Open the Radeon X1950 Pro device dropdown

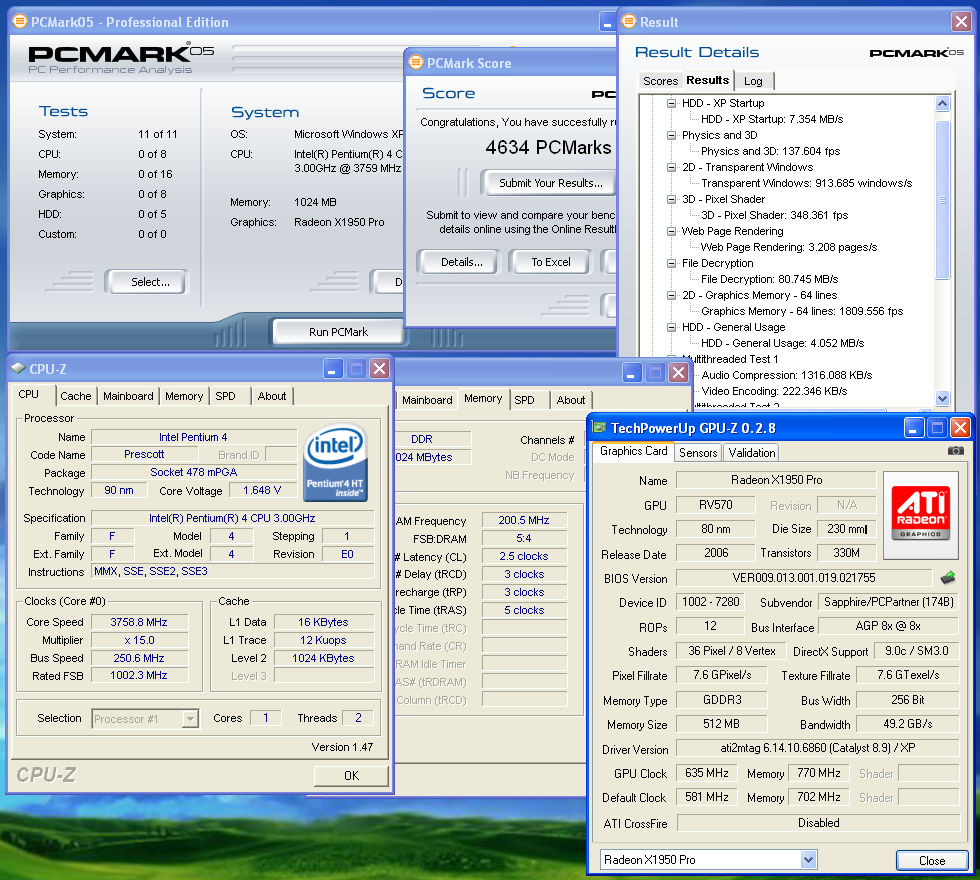coord(808,859)
